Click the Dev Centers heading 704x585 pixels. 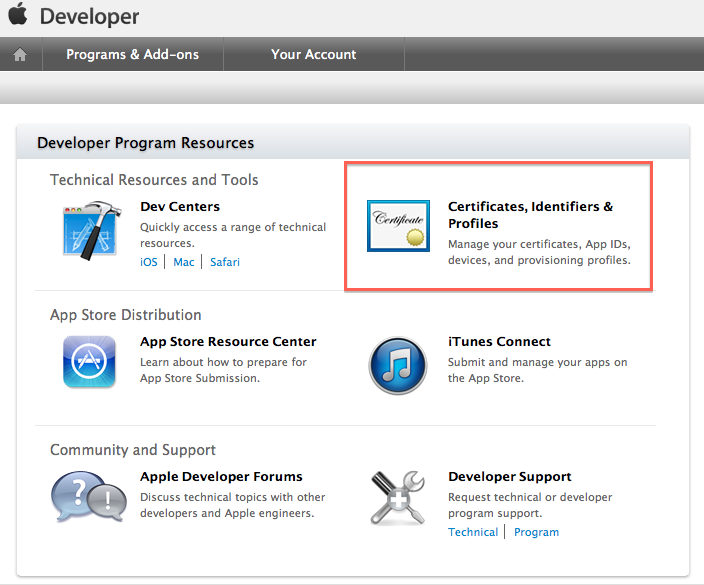[180, 207]
